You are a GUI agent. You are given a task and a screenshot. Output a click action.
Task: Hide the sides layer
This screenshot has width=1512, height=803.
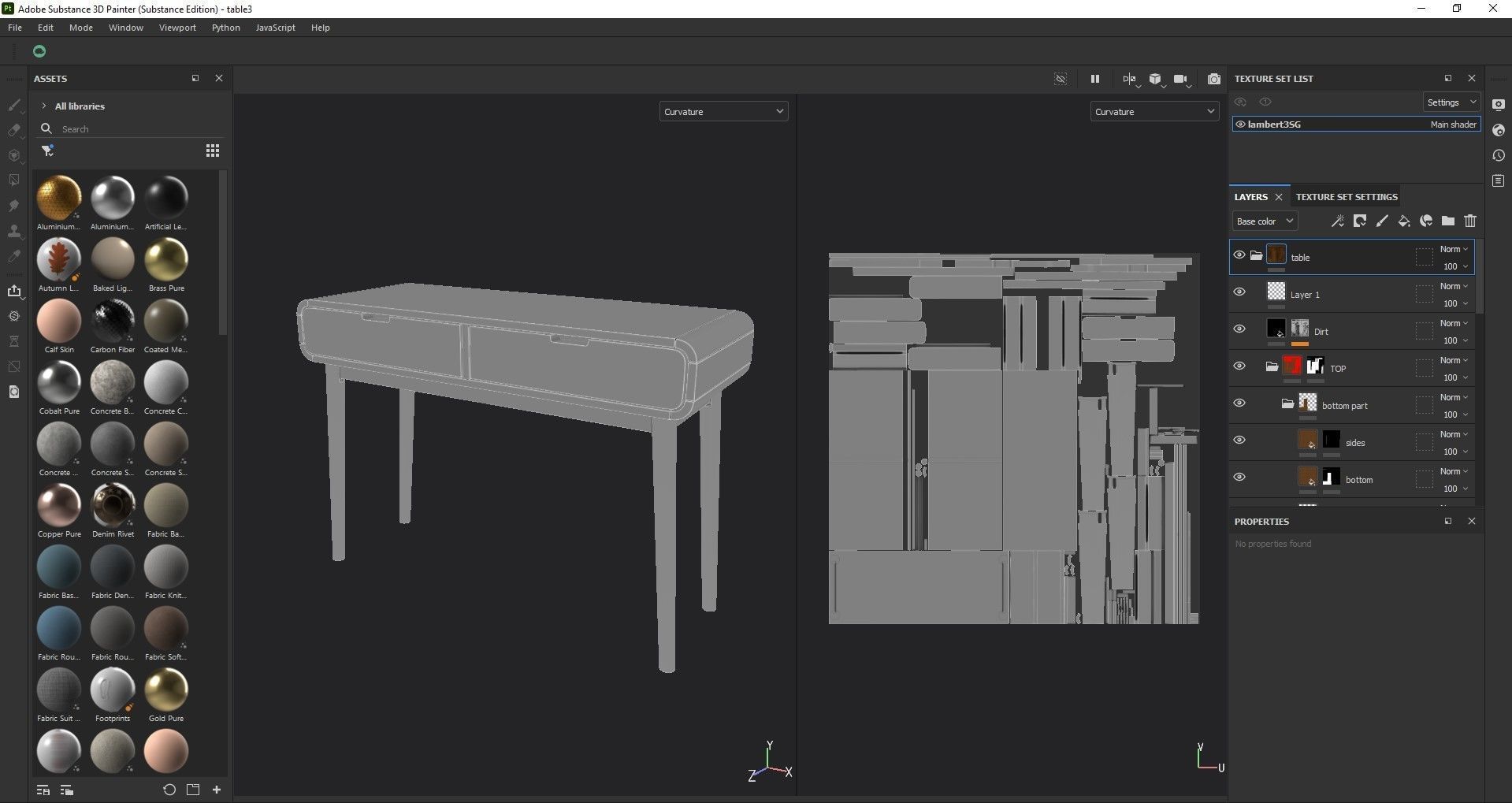point(1239,440)
